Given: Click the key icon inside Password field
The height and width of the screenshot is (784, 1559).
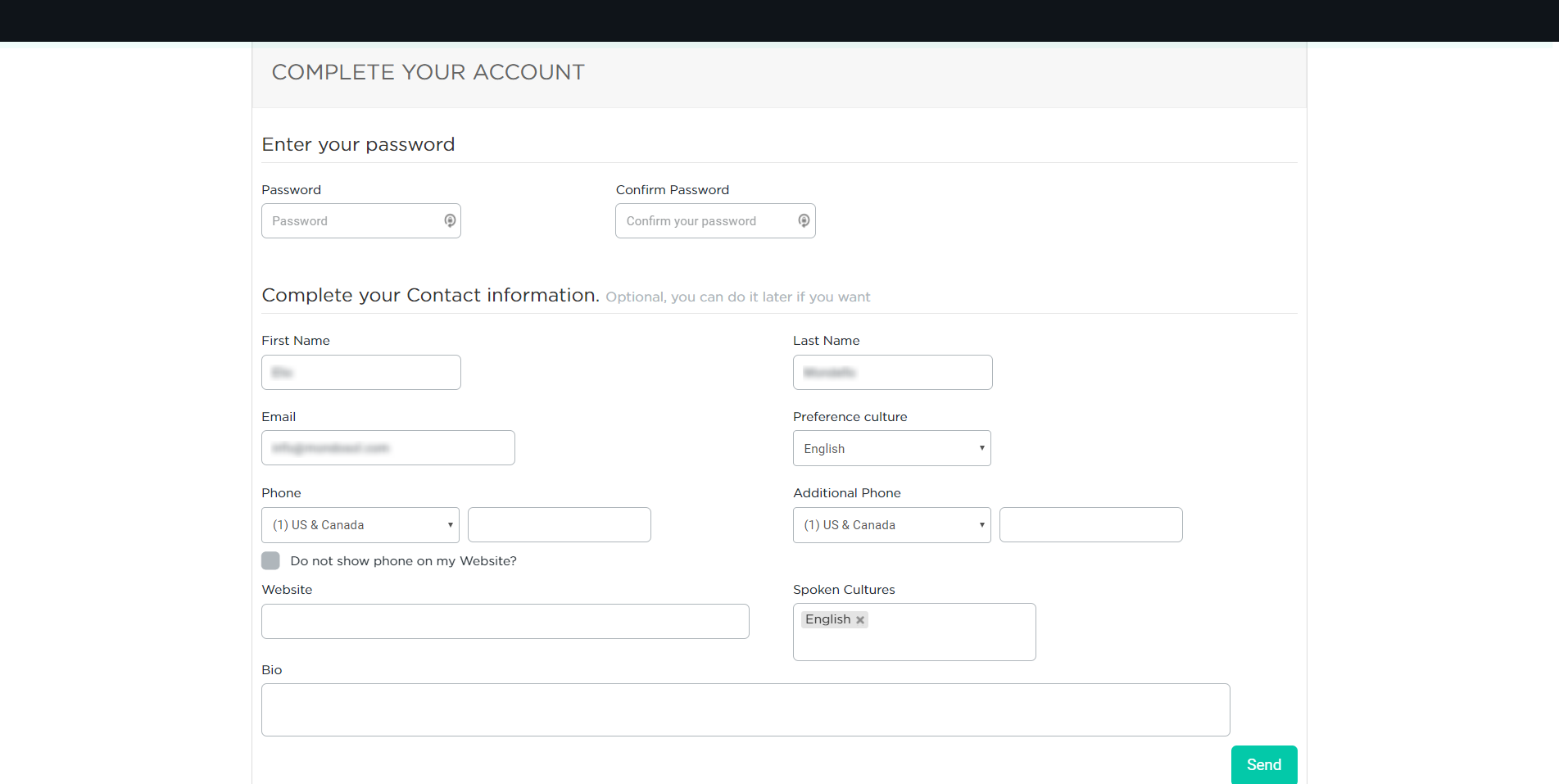Looking at the screenshot, I should [450, 220].
